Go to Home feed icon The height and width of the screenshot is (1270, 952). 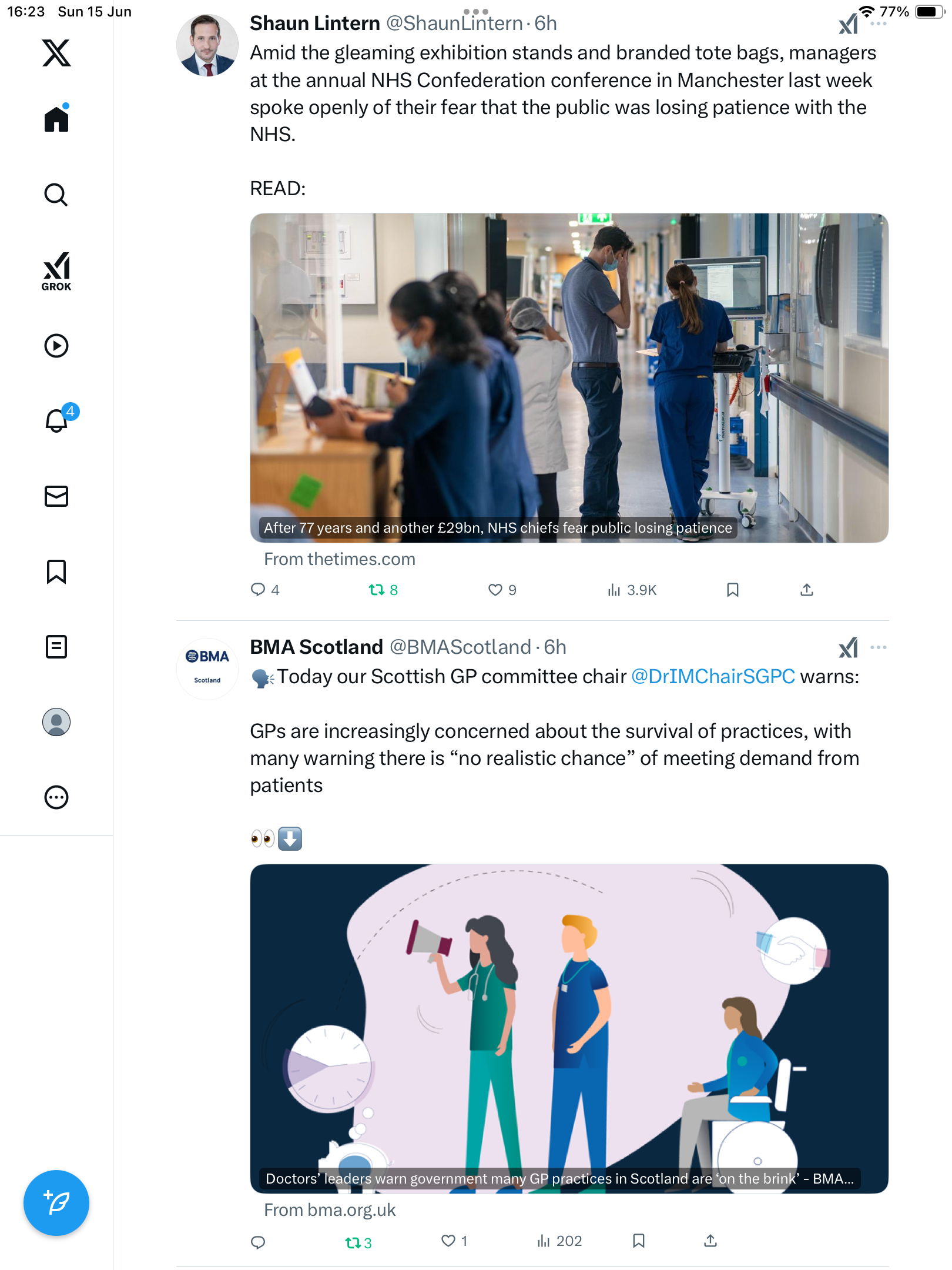coord(56,118)
